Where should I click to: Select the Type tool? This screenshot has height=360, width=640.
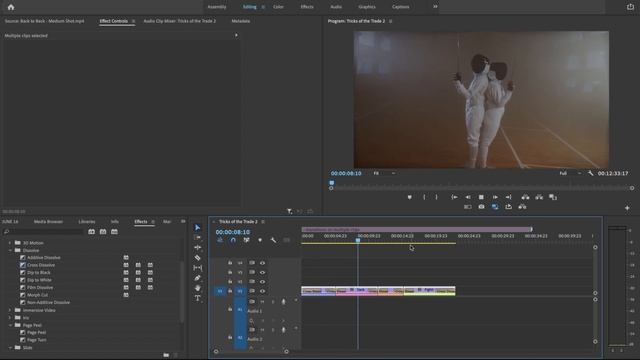[x=198, y=298]
